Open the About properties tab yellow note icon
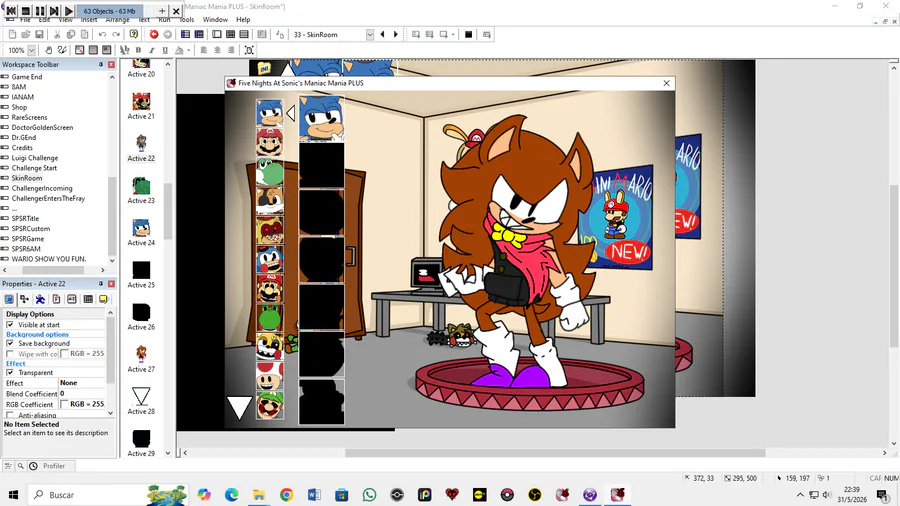Viewport: 900px width, 506px height. 103,299
